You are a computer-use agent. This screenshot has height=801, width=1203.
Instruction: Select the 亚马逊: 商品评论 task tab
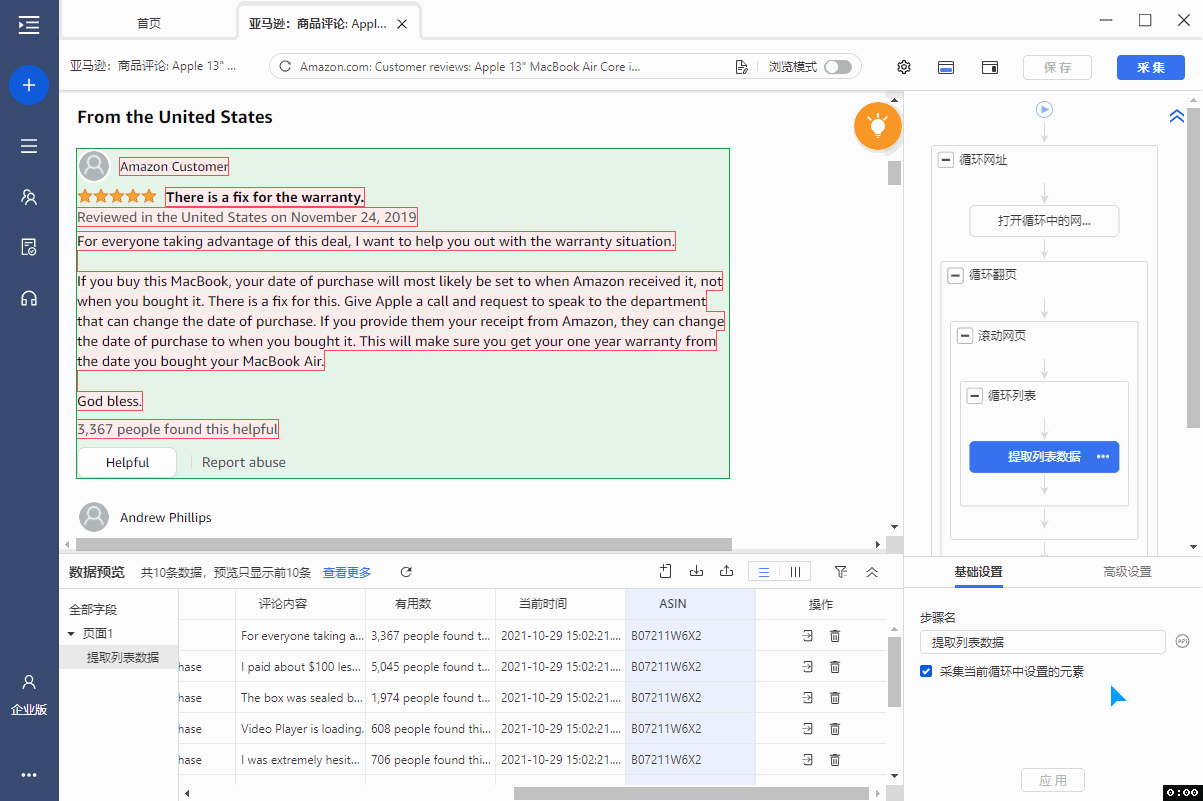tap(328, 23)
